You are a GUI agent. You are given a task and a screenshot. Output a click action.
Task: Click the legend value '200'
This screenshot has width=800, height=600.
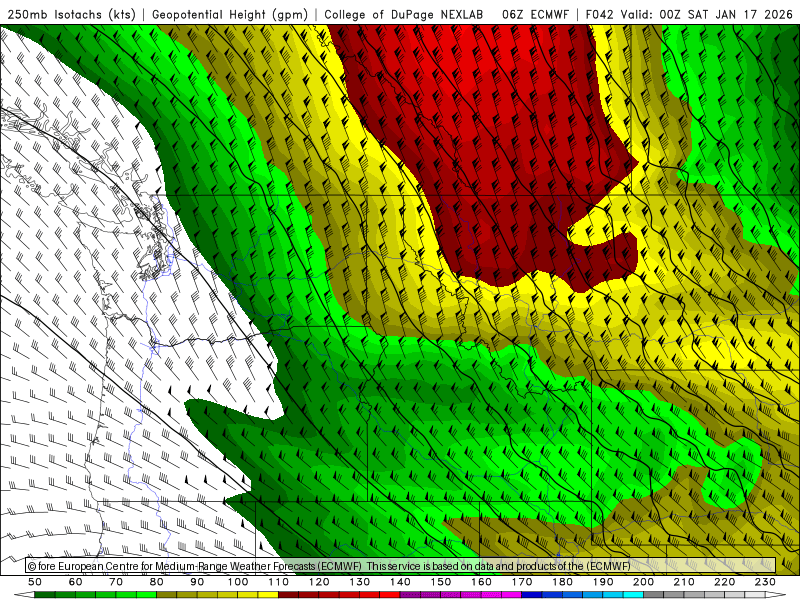(643, 582)
